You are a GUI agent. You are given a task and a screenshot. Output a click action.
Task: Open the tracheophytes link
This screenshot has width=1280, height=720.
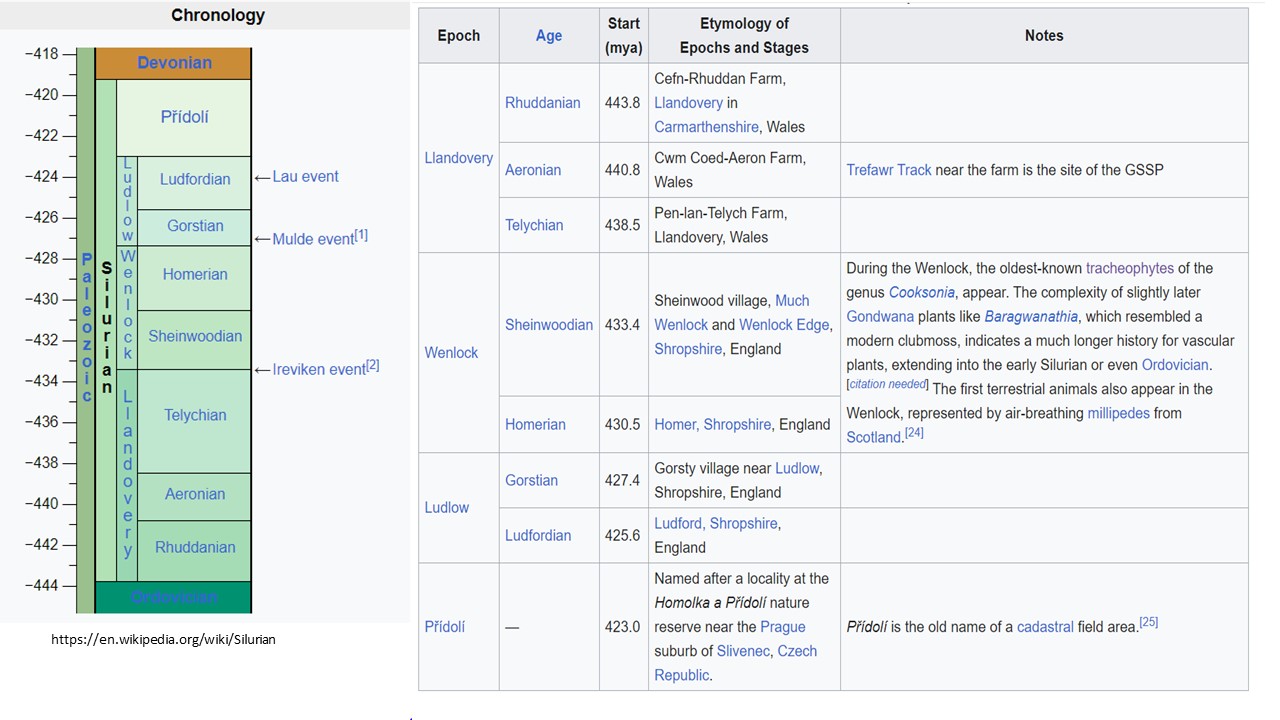coord(1130,268)
